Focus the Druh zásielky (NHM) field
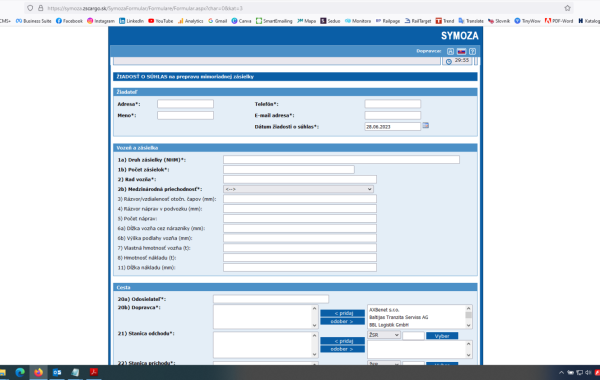This screenshot has width=600, height=380. (341, 160)
